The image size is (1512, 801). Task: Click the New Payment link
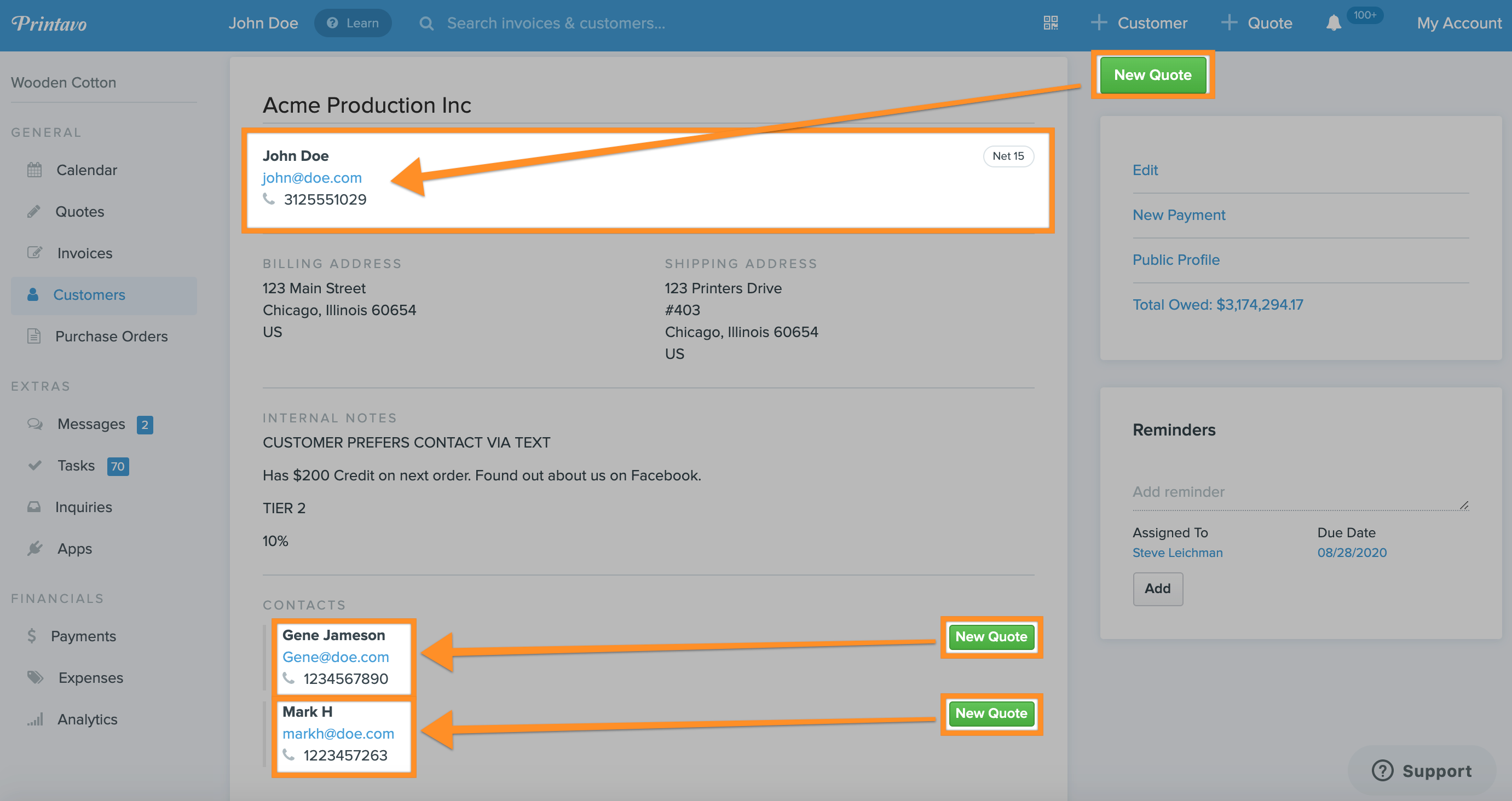(1179, 216)
